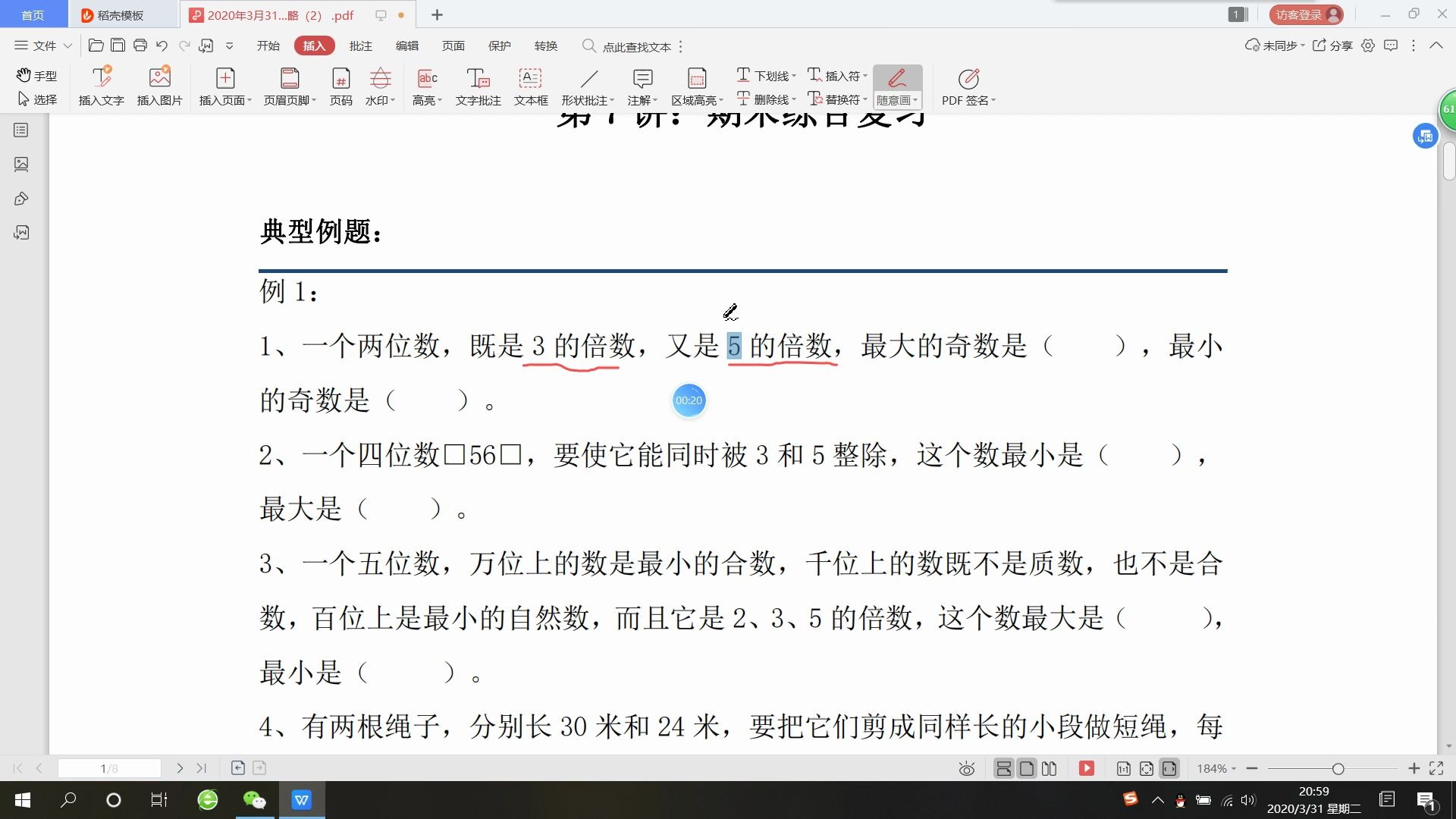1456x819 pixels.
Task: Click the page number field showing 1/8
Action: pyautogui.click(x=111, y=767)
